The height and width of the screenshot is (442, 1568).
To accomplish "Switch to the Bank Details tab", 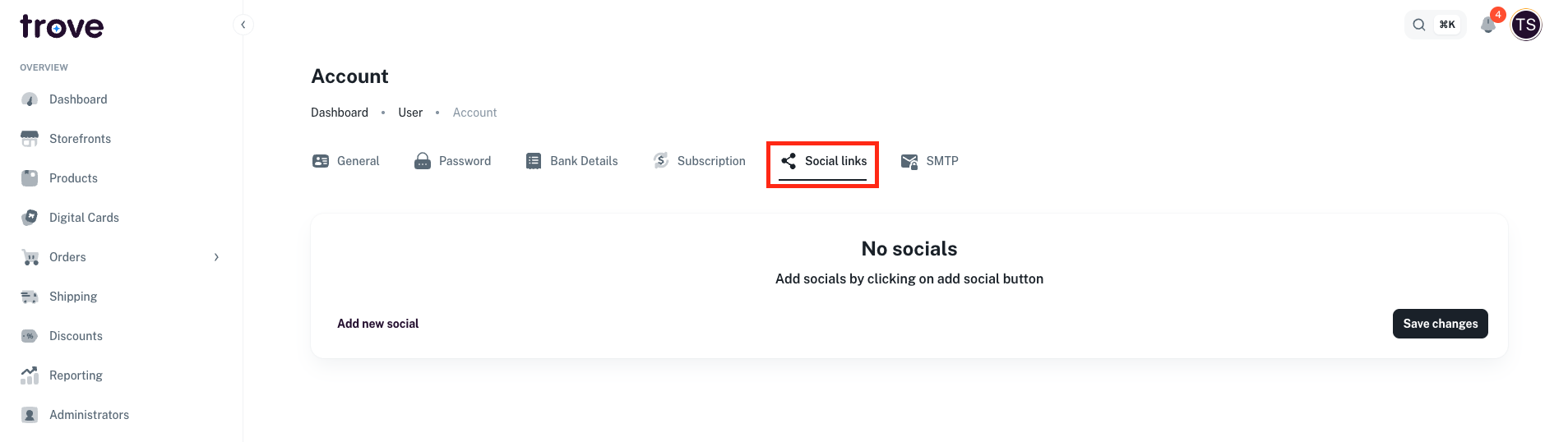I will coord(572,161).
